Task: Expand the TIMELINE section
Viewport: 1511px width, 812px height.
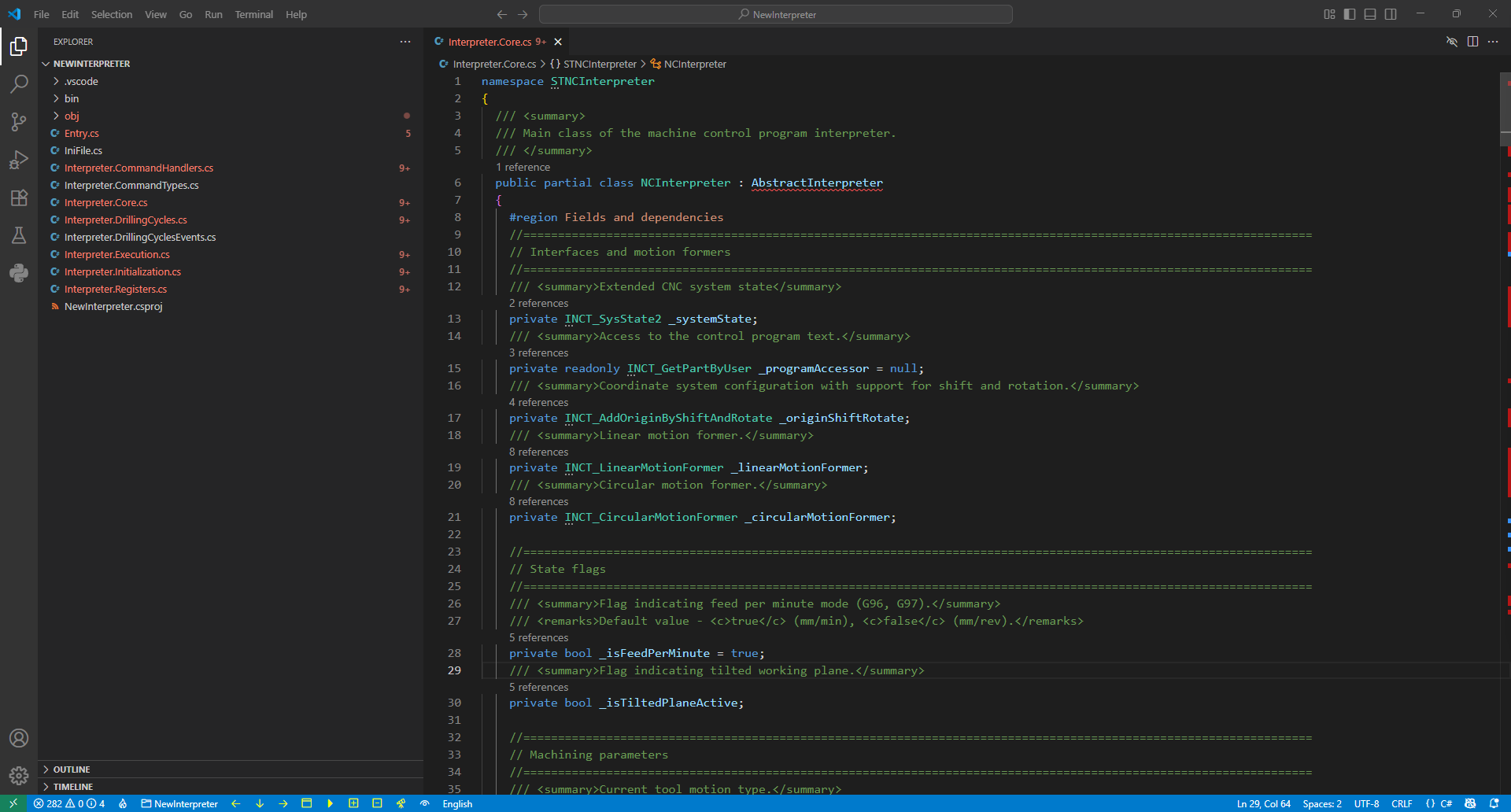Action: coord(73,787)
